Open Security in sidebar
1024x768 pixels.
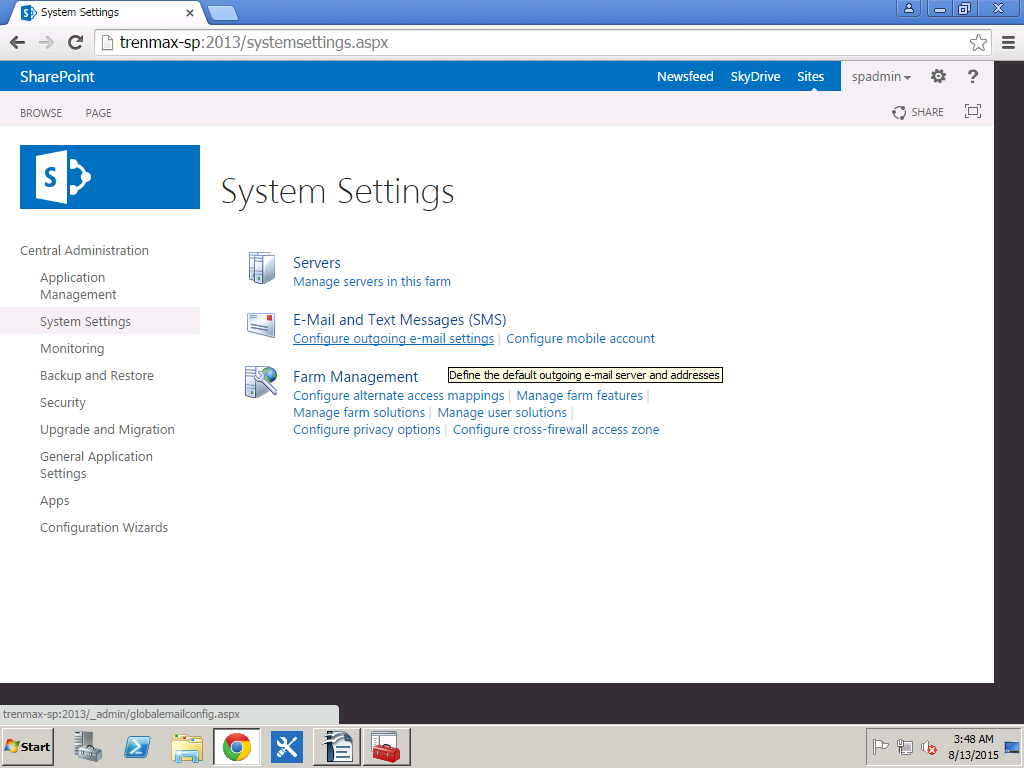(x=63, y=402)
